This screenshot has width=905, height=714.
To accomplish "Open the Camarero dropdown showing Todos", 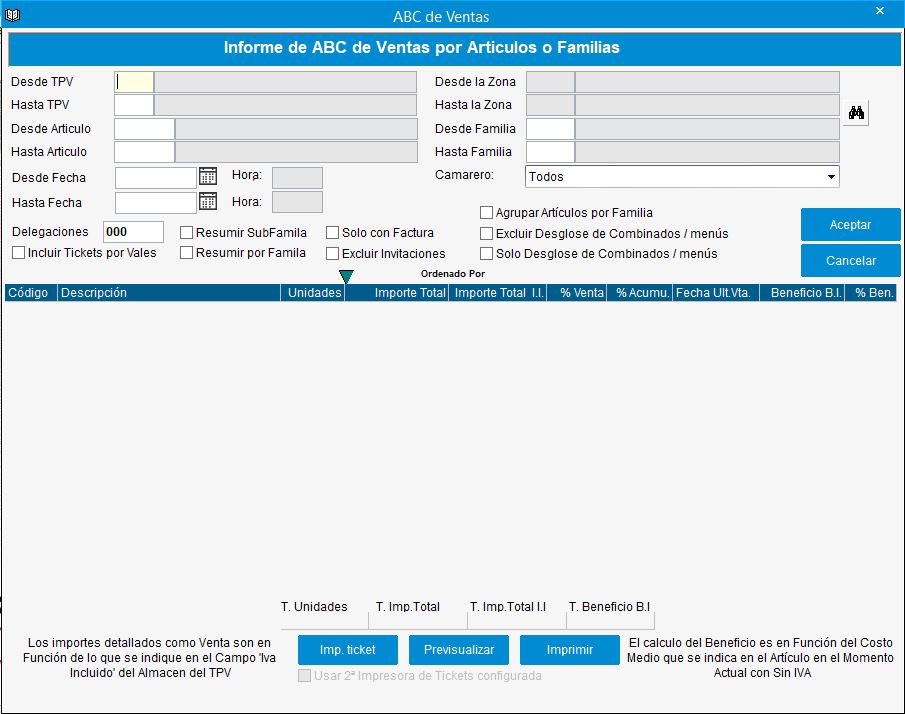I will click(x=830, y=176).
